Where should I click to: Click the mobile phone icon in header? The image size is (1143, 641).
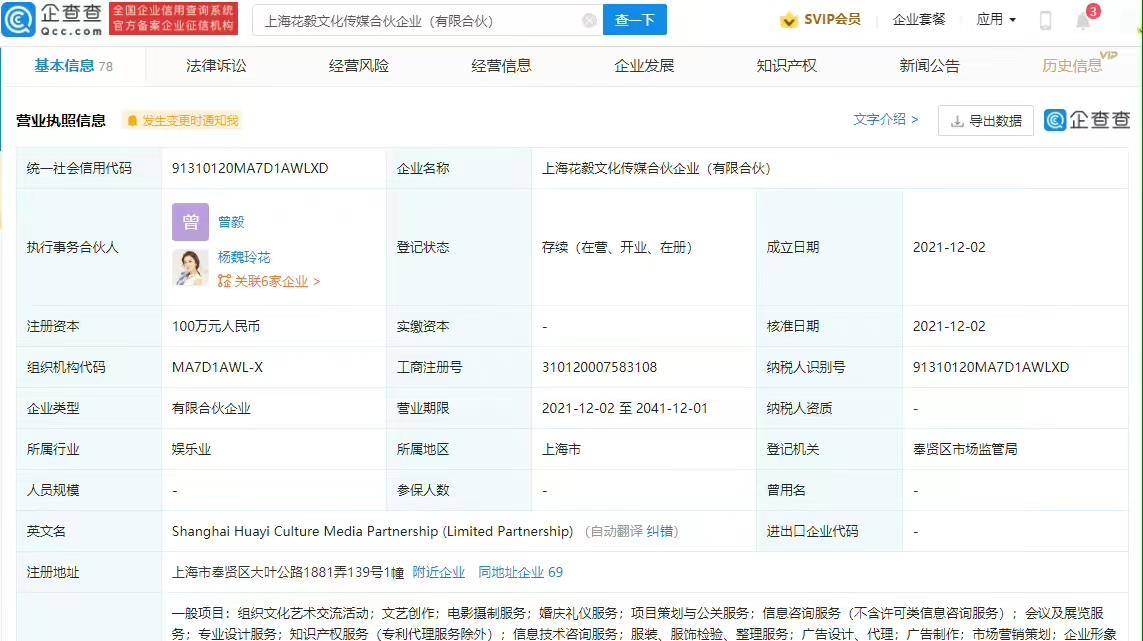click(1045, 20)
